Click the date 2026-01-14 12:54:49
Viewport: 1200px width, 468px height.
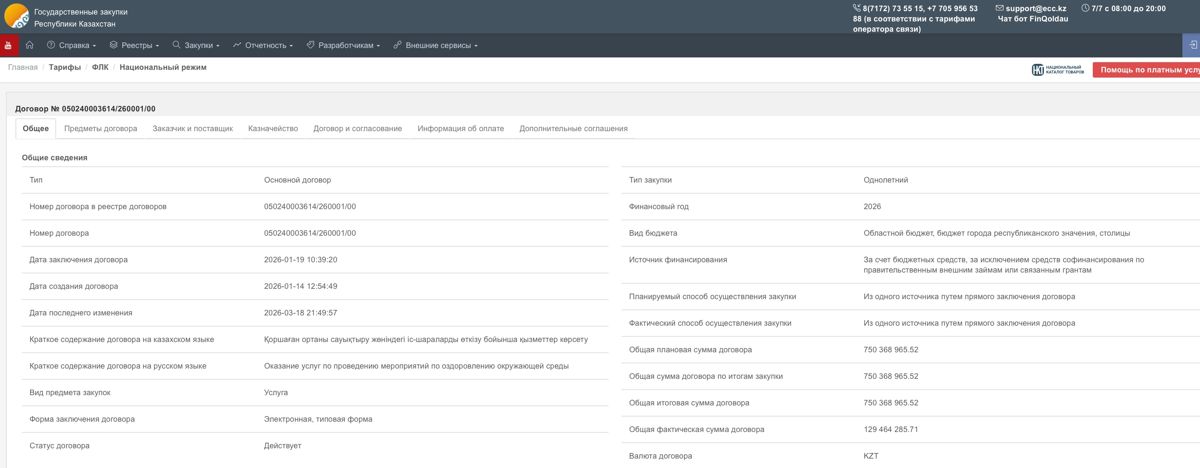pyautogui.click(x=300, y=286)
